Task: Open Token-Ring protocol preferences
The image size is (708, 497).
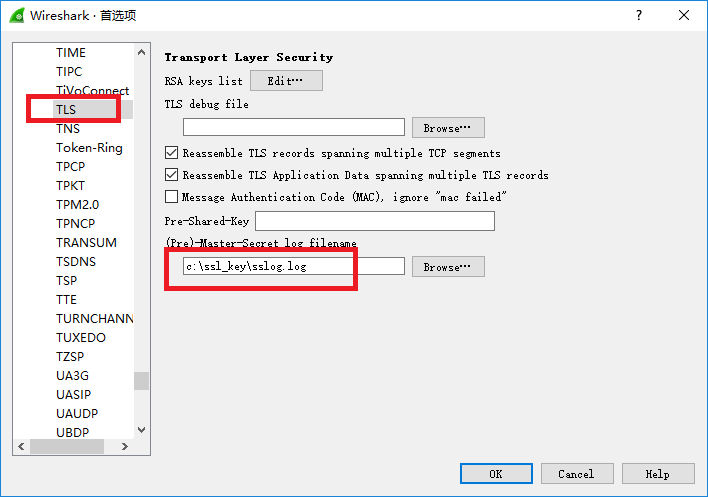Action: (x=89, y=147)
